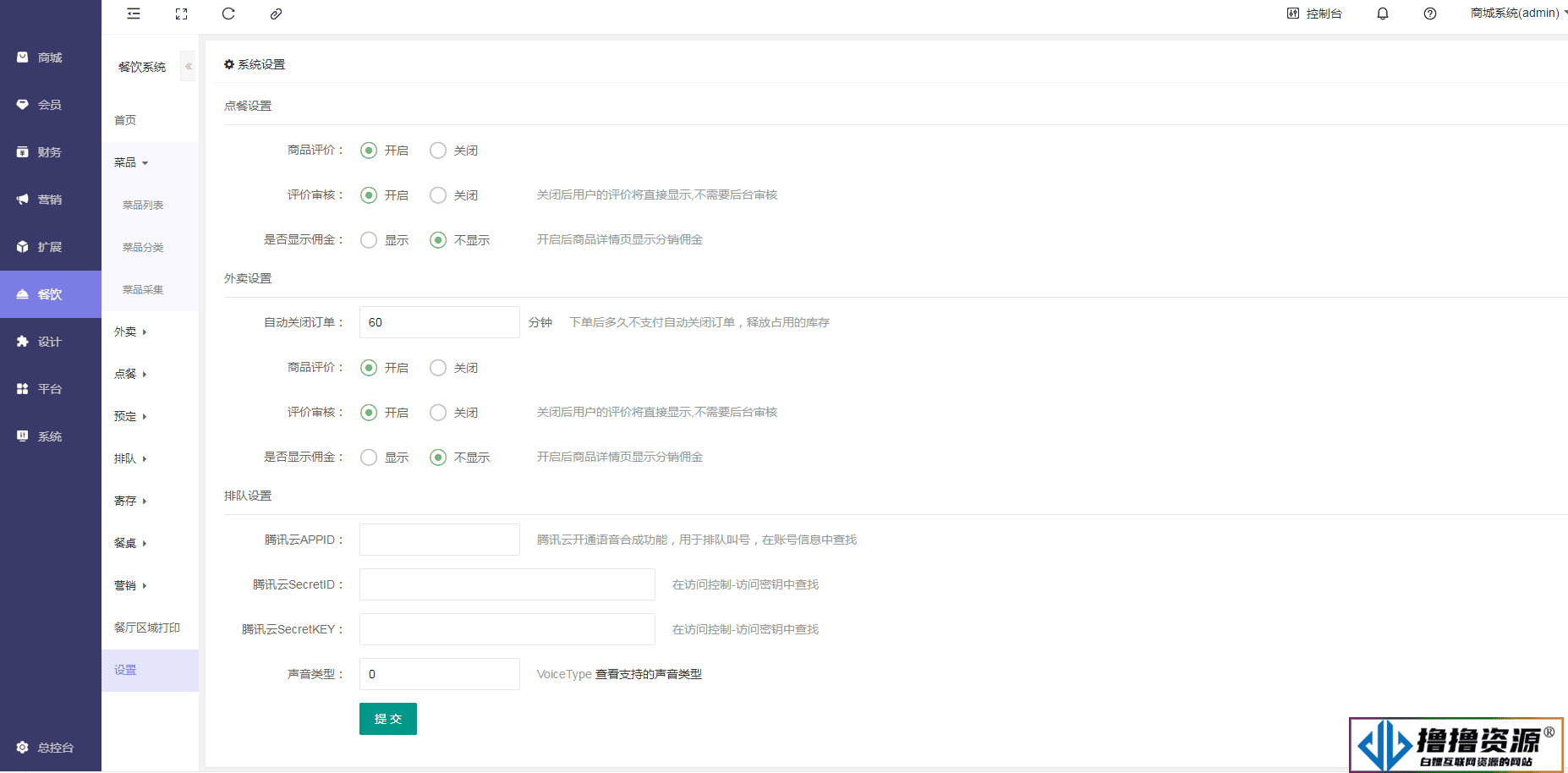1568x773 pixels.
Task: Select the 餐饮 sidebar section
Action: (51, 294)
